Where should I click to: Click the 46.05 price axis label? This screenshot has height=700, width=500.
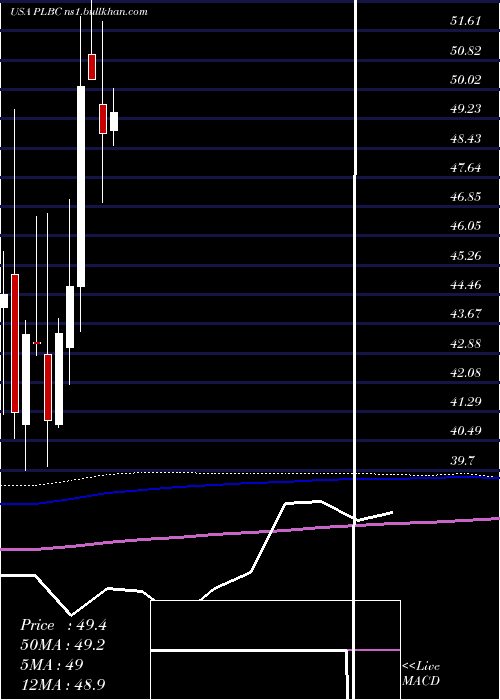466,226
